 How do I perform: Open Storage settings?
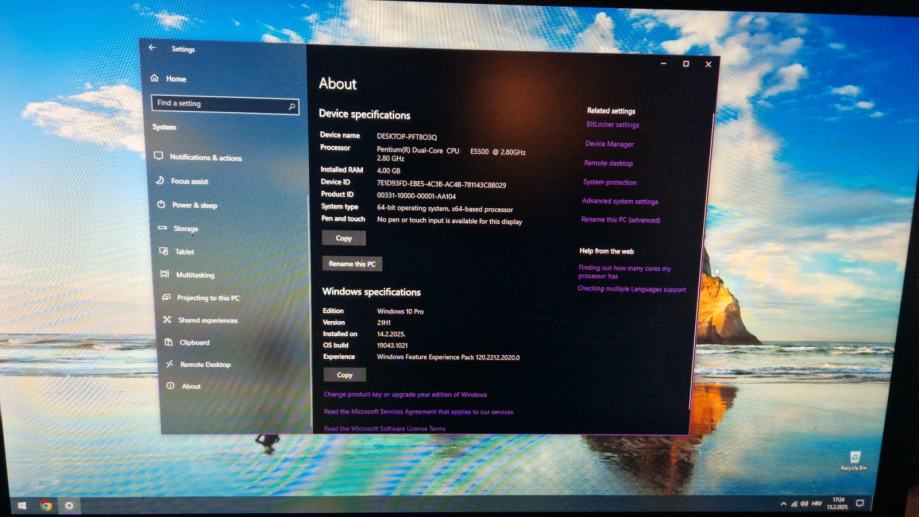click(178, 229)
